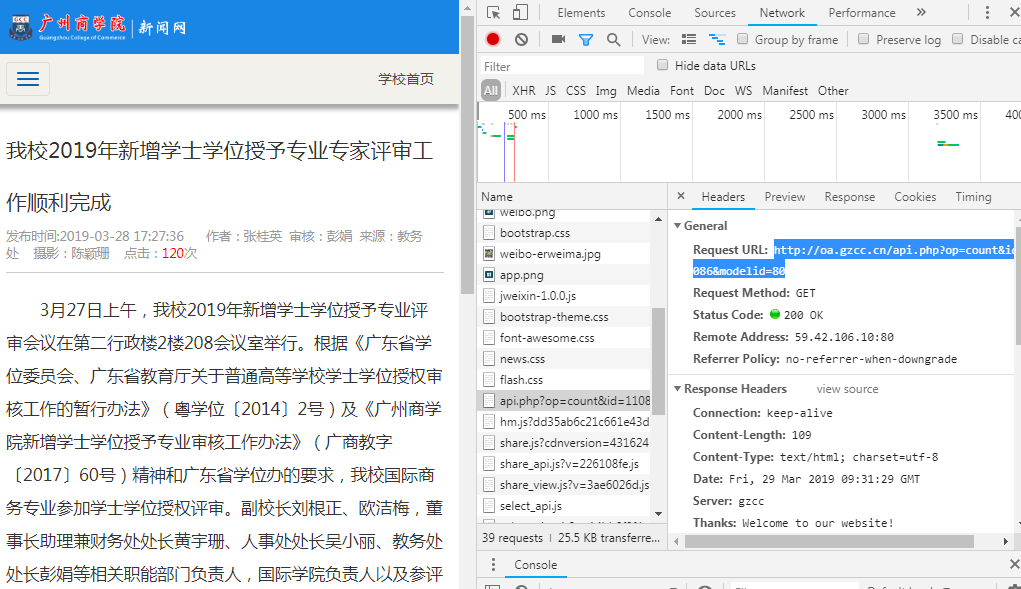Filter requests by Other
1021x589 pixels.
pos(833,90)
